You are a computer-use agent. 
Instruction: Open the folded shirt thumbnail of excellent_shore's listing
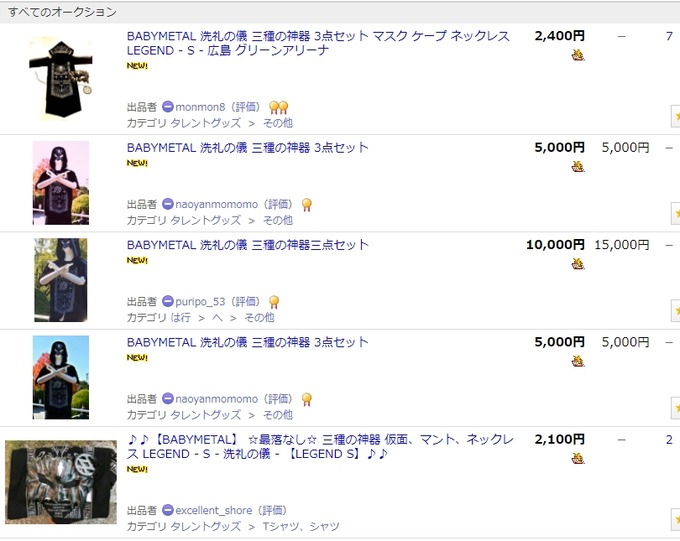(61, 482)
